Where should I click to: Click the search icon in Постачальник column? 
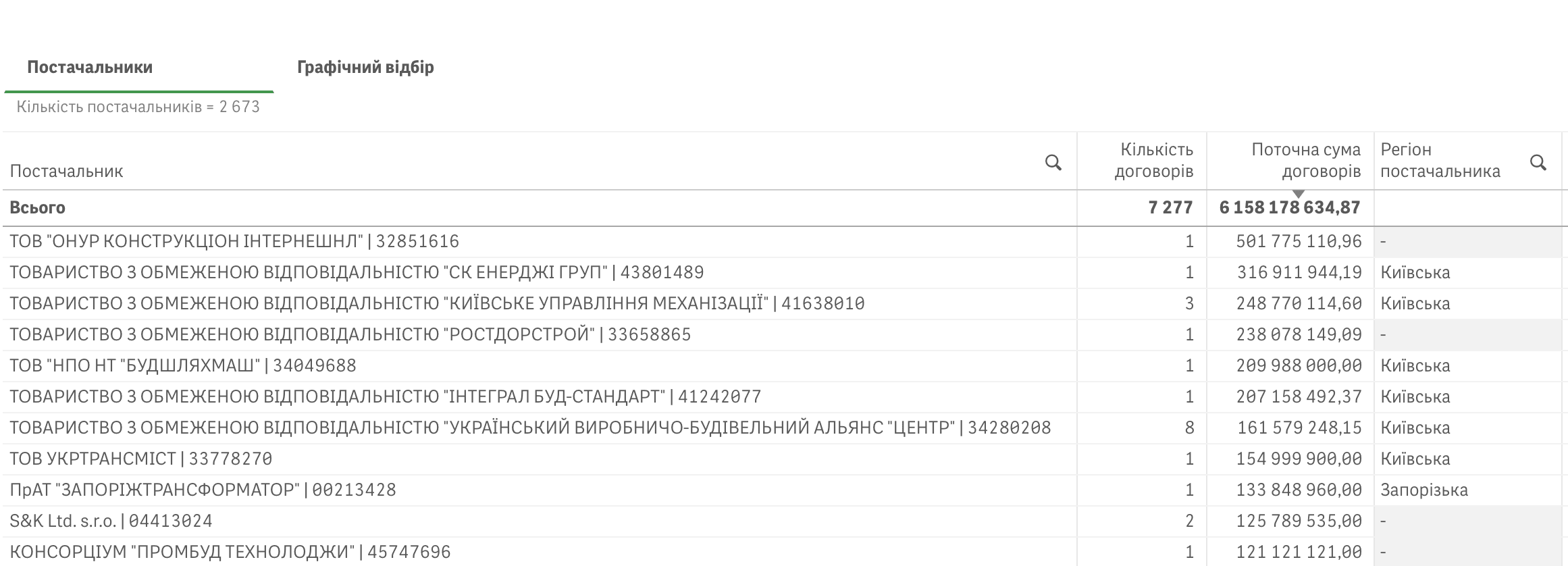(1053, 162)
